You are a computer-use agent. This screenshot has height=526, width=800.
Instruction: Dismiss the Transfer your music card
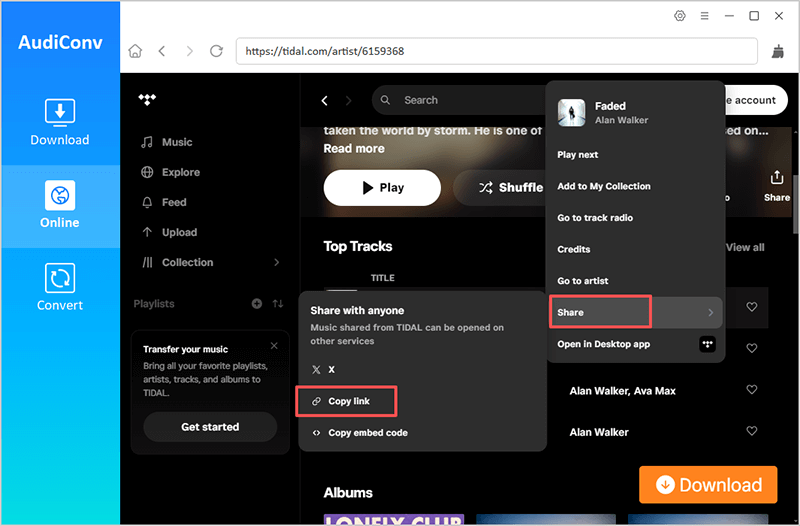click(x=274, y=346)
